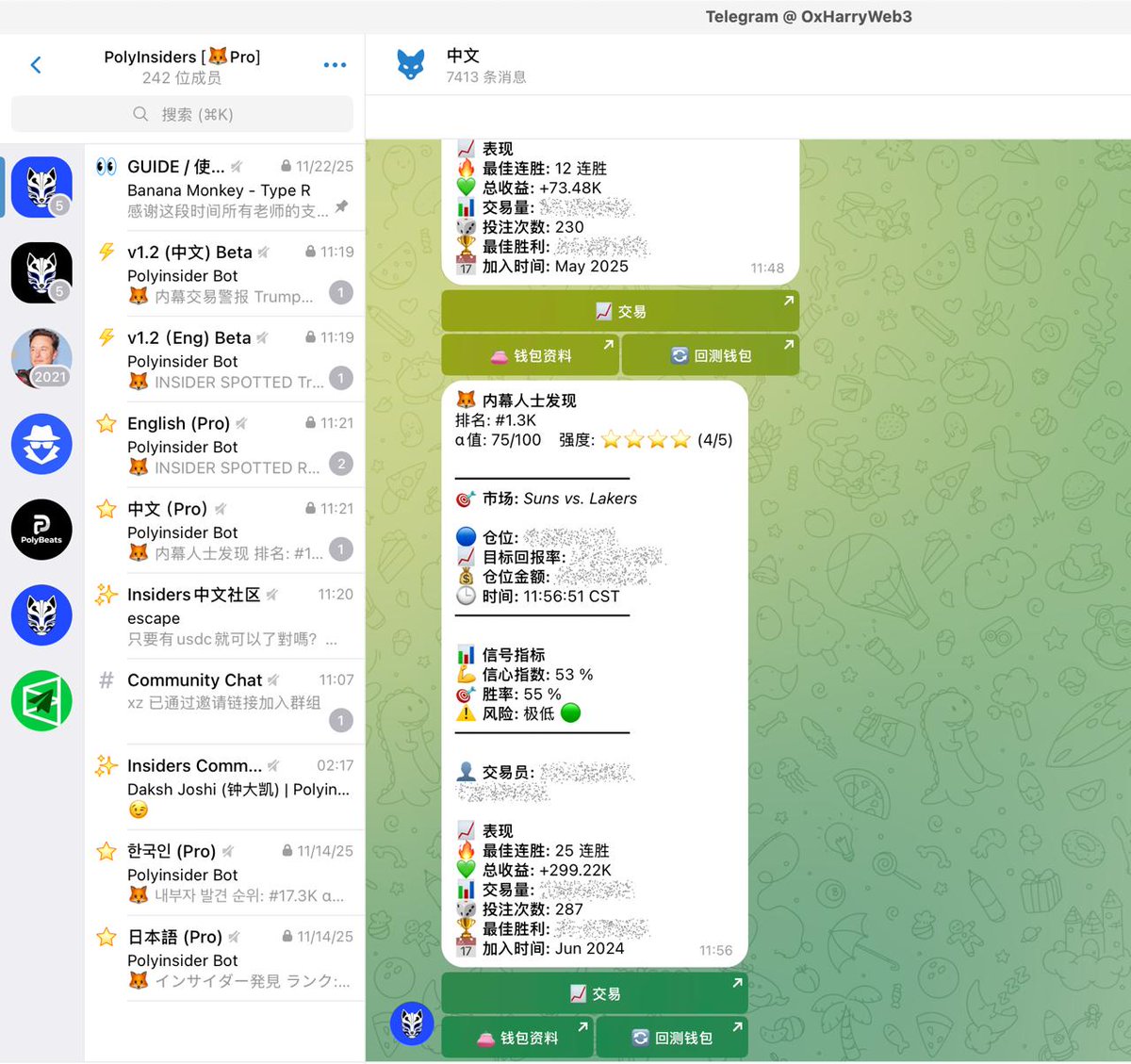
Task: Click the 242 位成员 member count
Action: 182,78
